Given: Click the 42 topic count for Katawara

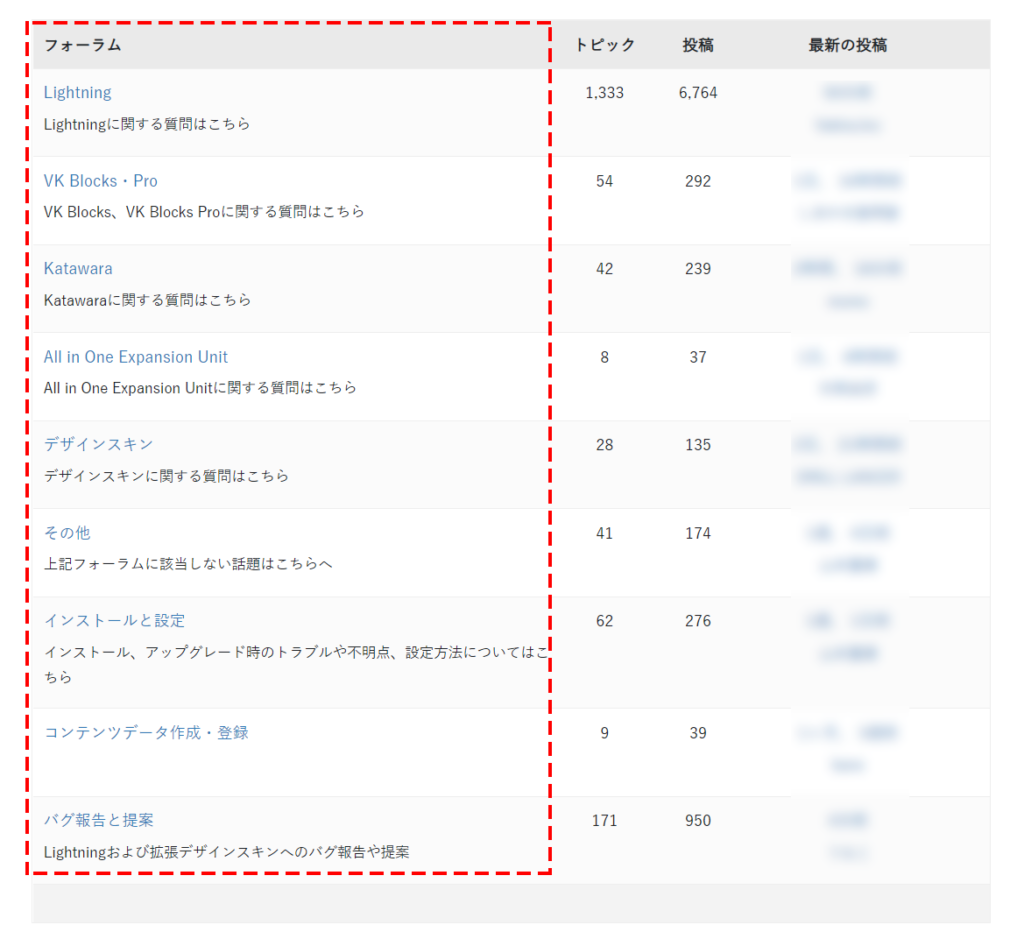Looking at the screenshot, I should 604,268.
